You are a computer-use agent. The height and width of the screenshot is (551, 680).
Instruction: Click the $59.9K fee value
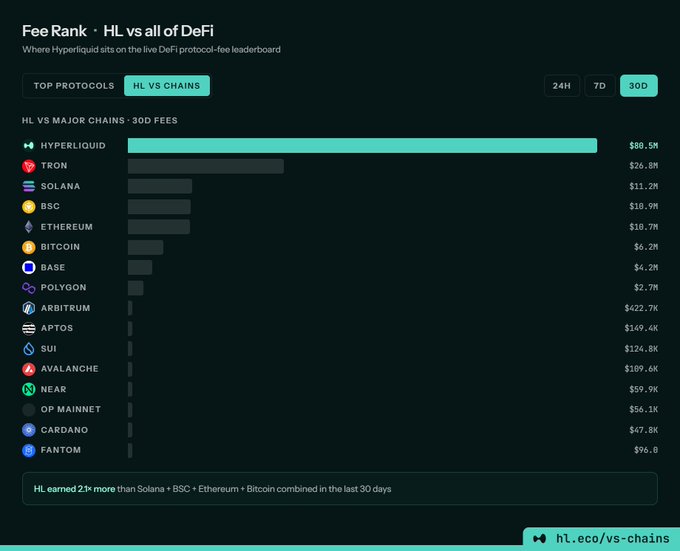click(644, 389)
